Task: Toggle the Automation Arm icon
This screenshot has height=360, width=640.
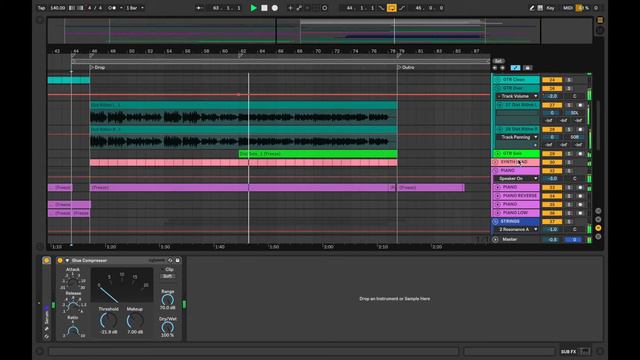Action: pyautogui.click(x=299, y=8)
